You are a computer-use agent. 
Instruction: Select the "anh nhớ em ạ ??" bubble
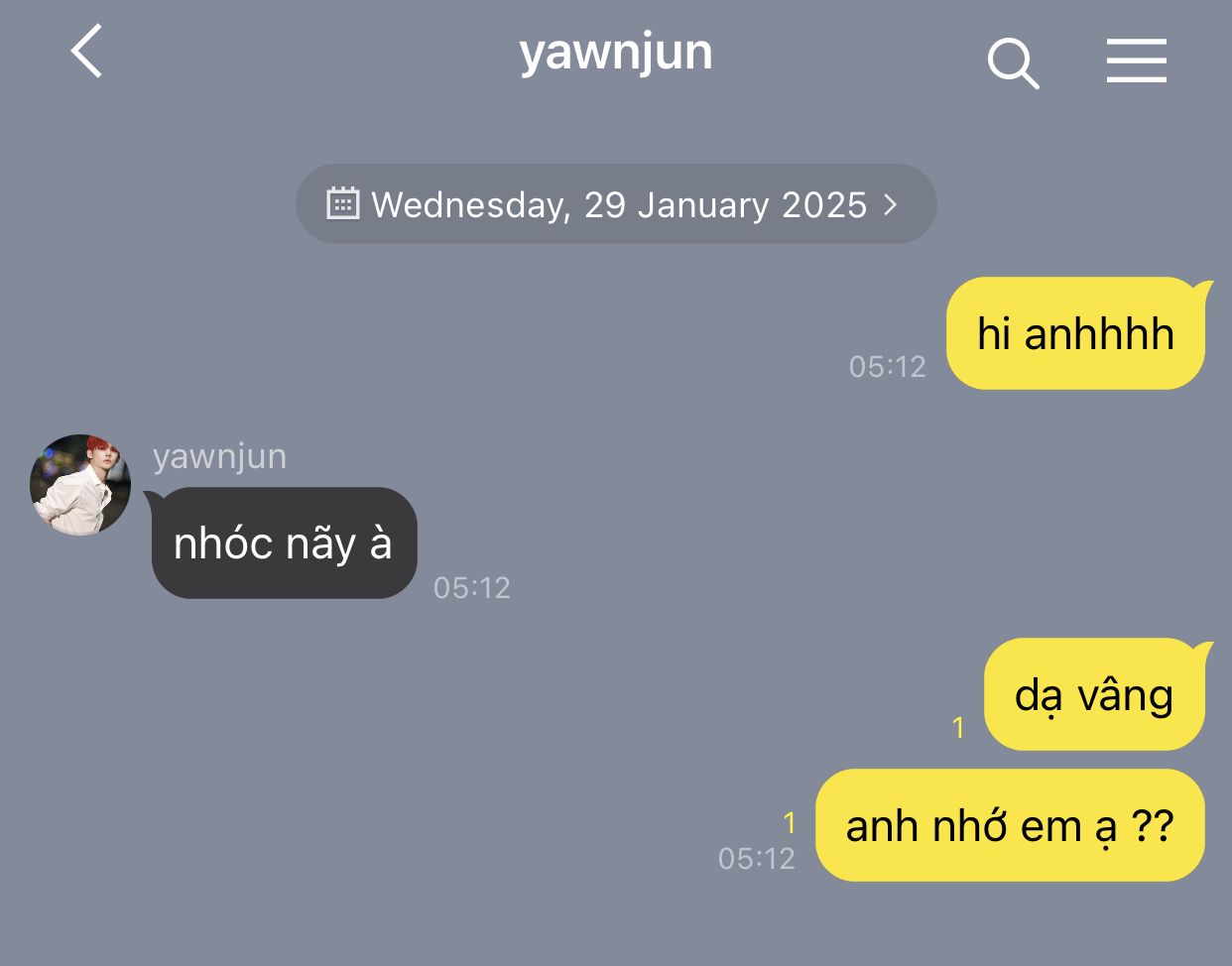coord(1010,825)
